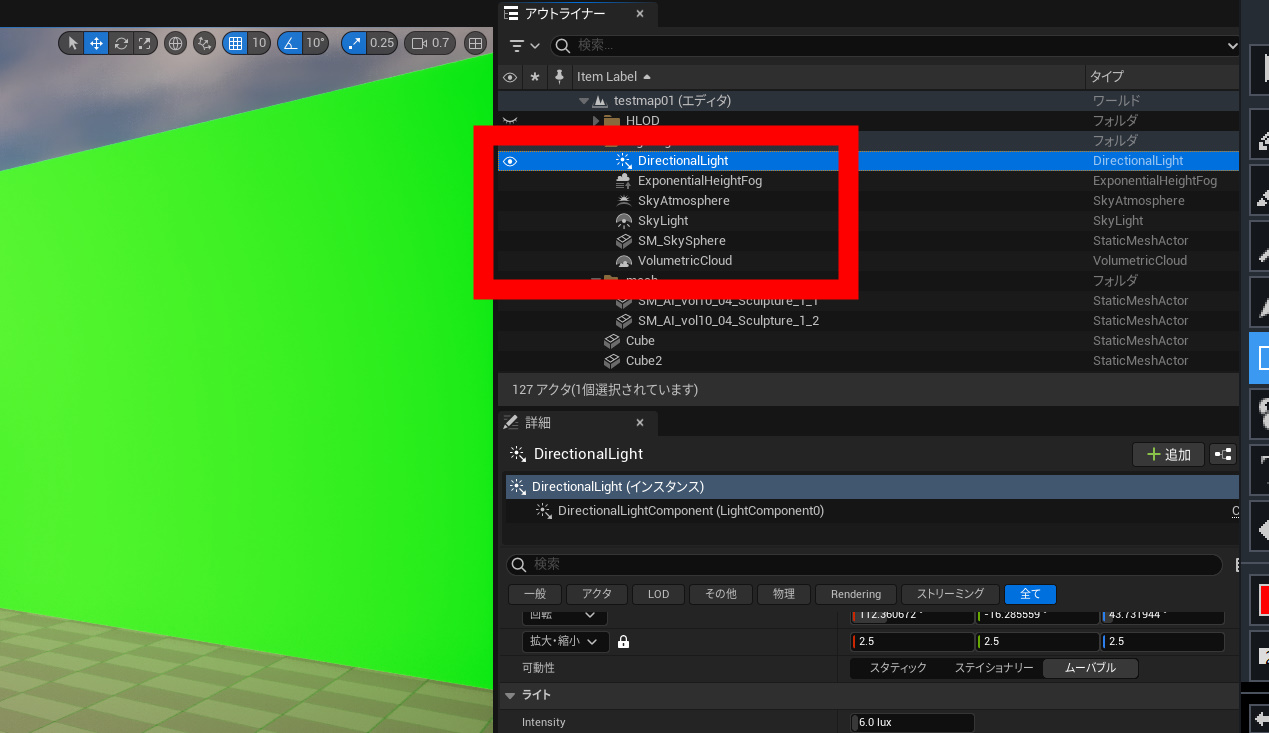Expand the HLOD folder
Viewport: 1269px width, 733px height.
point(597,121)
